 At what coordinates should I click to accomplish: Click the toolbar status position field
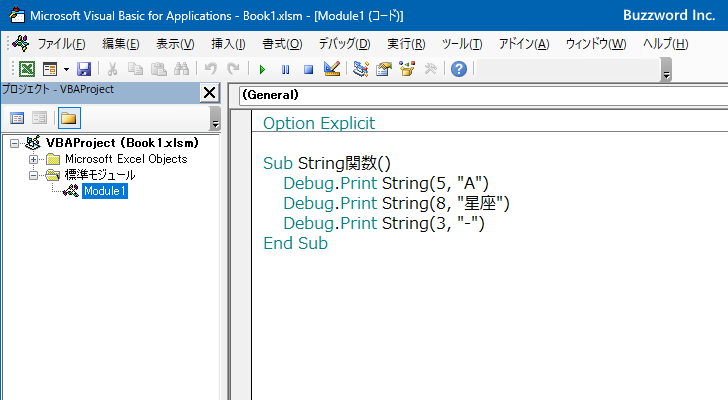pyautogui.click(x=567, y=69)
